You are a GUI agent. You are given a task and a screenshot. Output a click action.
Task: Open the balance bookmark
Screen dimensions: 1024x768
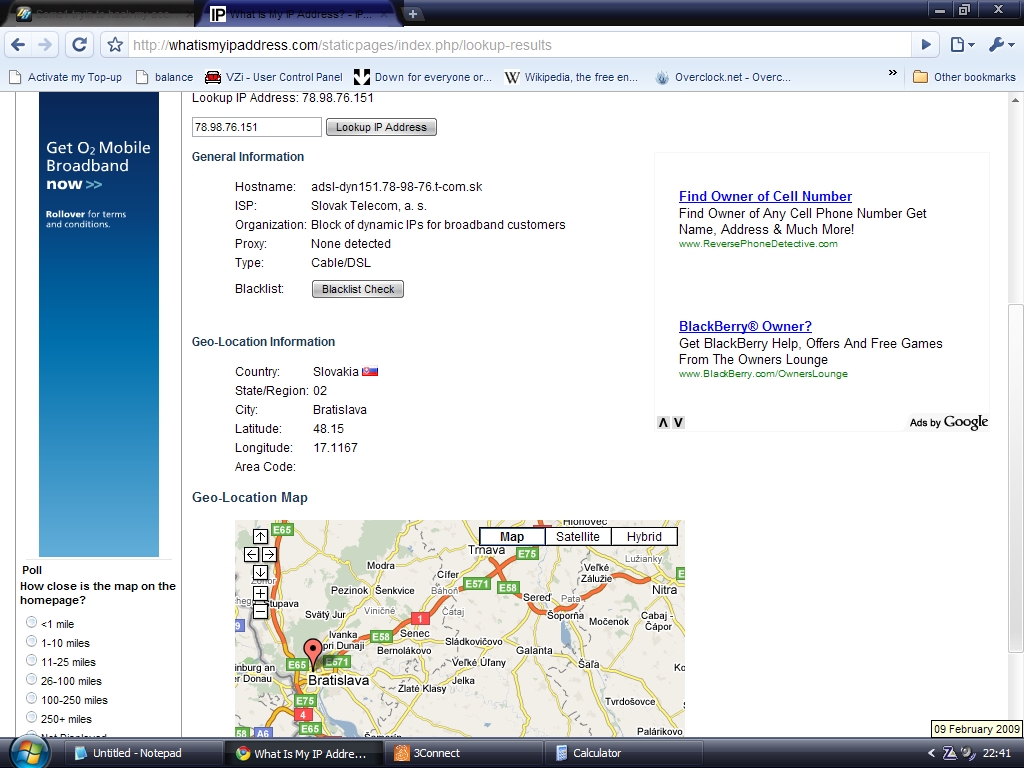click(165, 77)
